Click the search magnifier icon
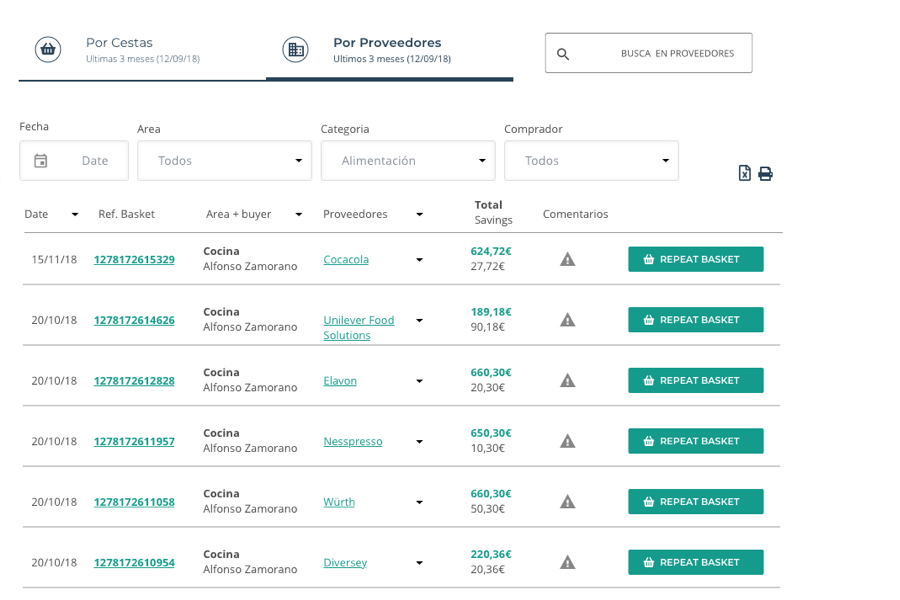 pos(563,54)
